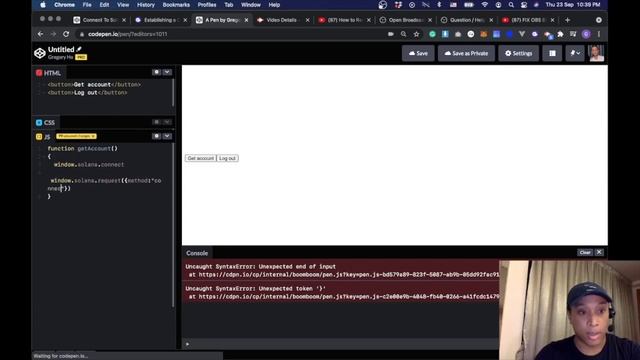Click the Get account button in preview
The height and width of the screenshot is (360, 640).
200,158
